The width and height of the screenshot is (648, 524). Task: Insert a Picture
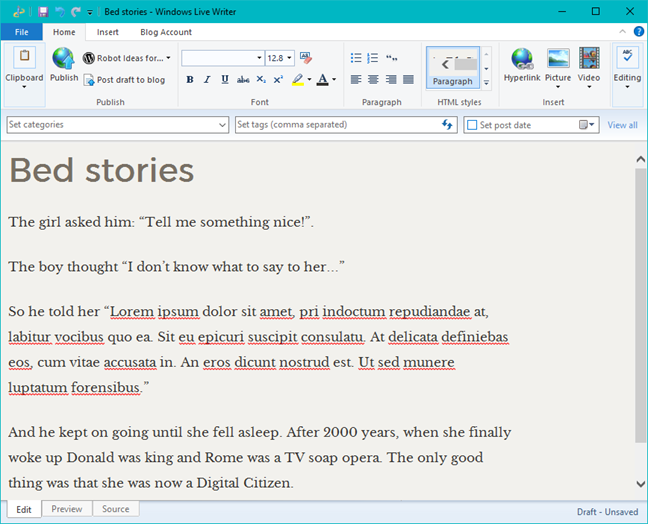point(558,62)
